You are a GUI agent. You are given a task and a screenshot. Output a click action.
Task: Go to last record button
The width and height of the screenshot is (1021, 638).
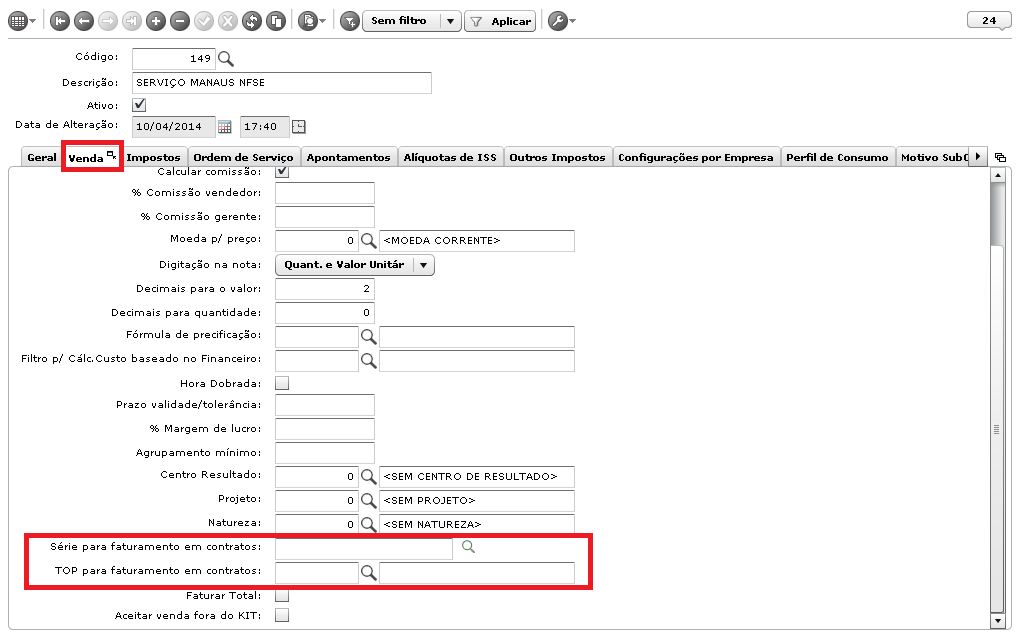(x=132, y=21)
